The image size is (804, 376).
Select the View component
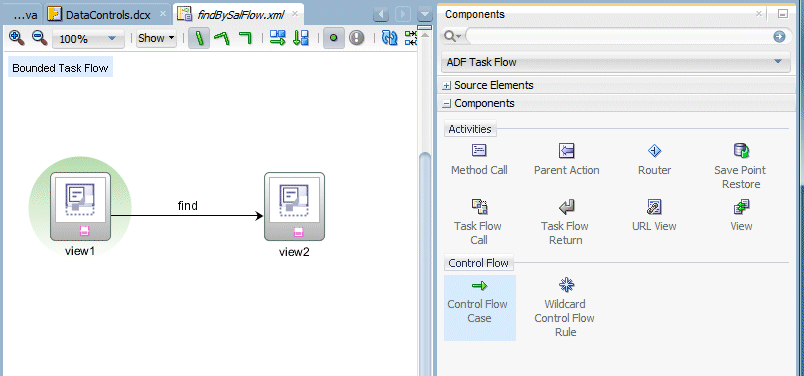click(x=741, y=216)
